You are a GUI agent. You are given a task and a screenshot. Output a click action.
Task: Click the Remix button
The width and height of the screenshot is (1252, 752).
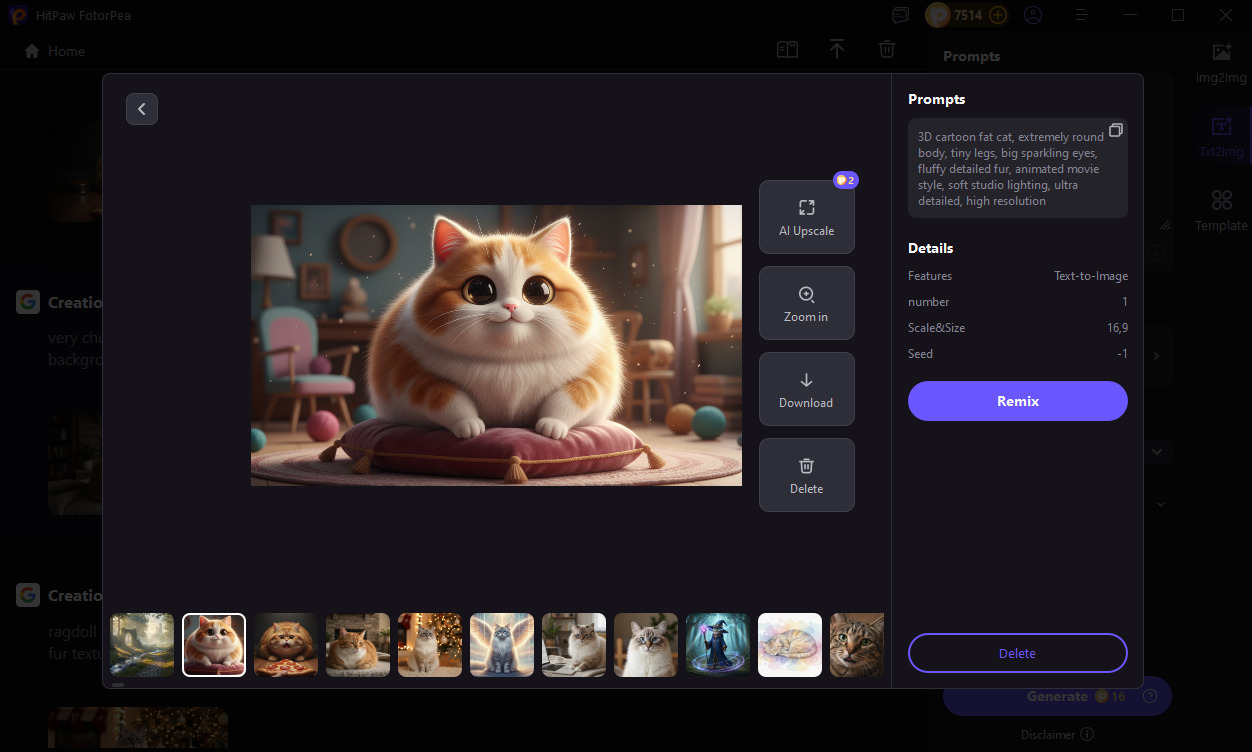pyautogui.click(x=1017, y=400)
